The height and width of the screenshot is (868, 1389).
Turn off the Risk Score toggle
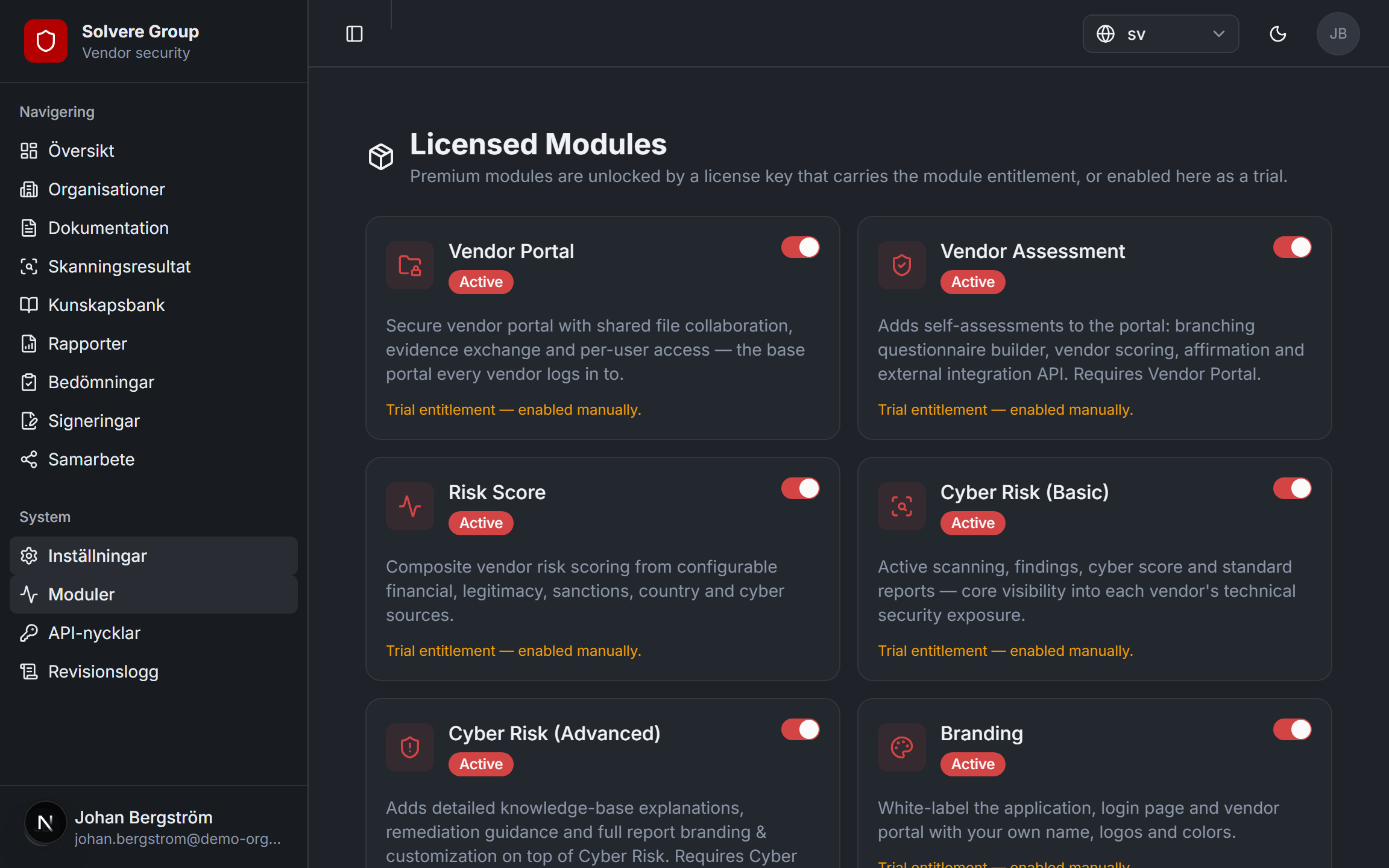tap(801, 488)
